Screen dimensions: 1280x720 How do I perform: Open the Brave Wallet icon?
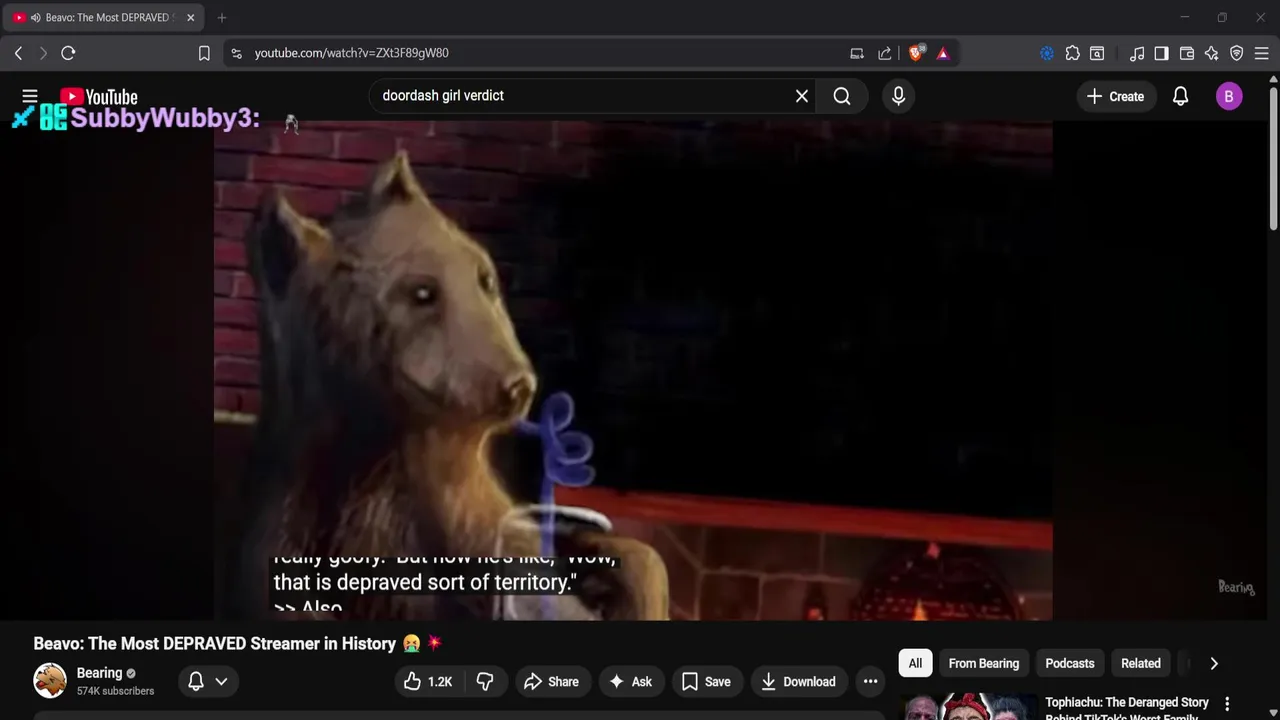click(1187, 53)
